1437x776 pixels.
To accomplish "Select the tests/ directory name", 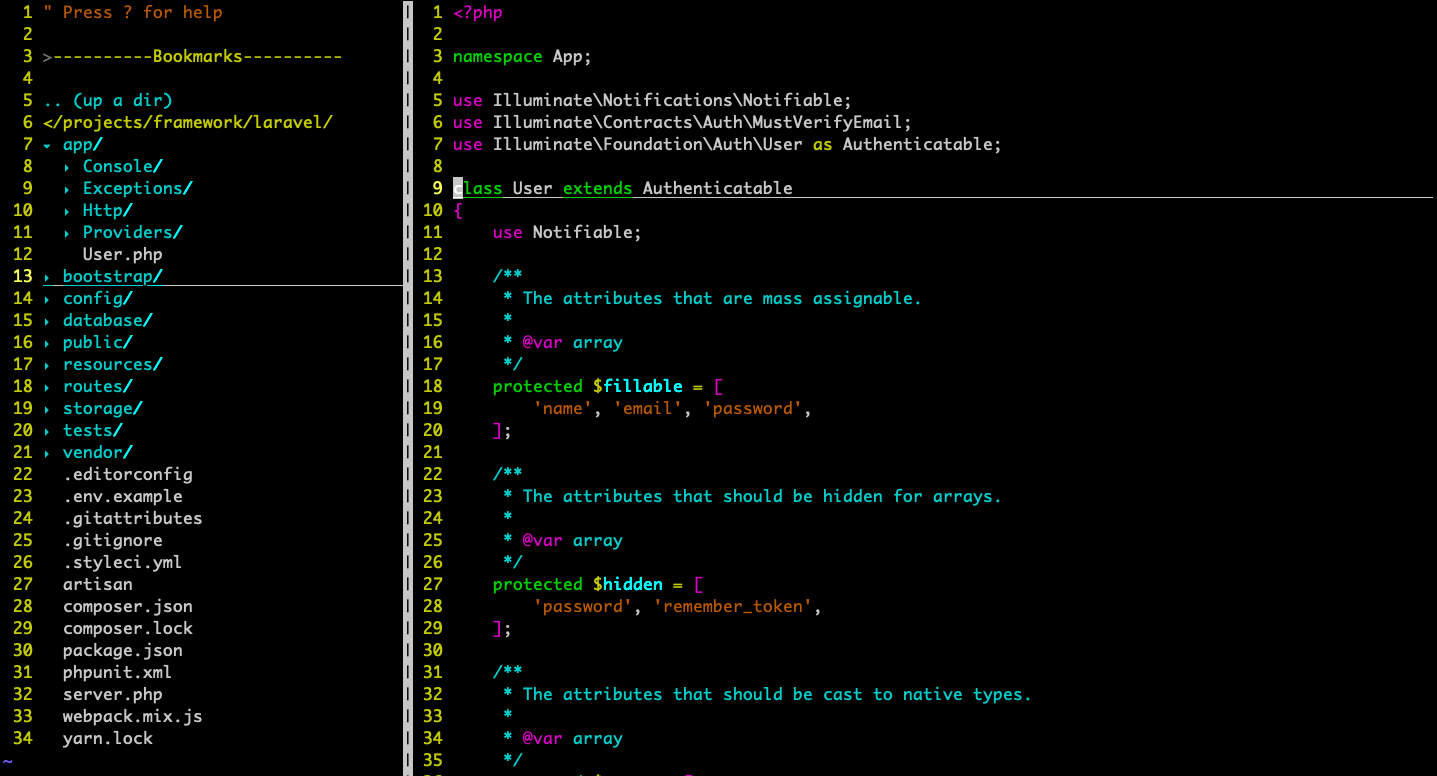I will click(93, 430).
